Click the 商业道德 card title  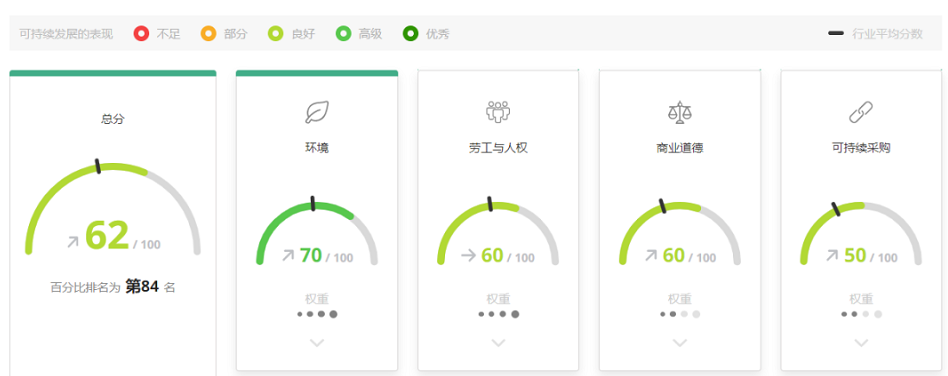click(680, 148)
